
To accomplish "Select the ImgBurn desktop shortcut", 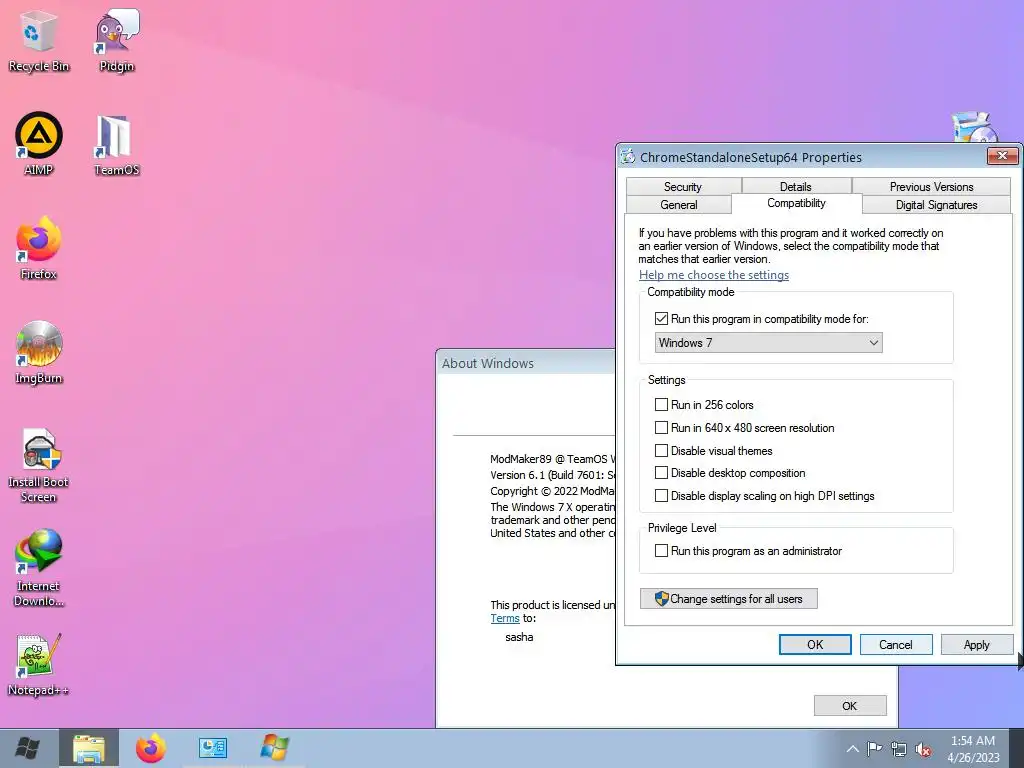I will point(39,353).
